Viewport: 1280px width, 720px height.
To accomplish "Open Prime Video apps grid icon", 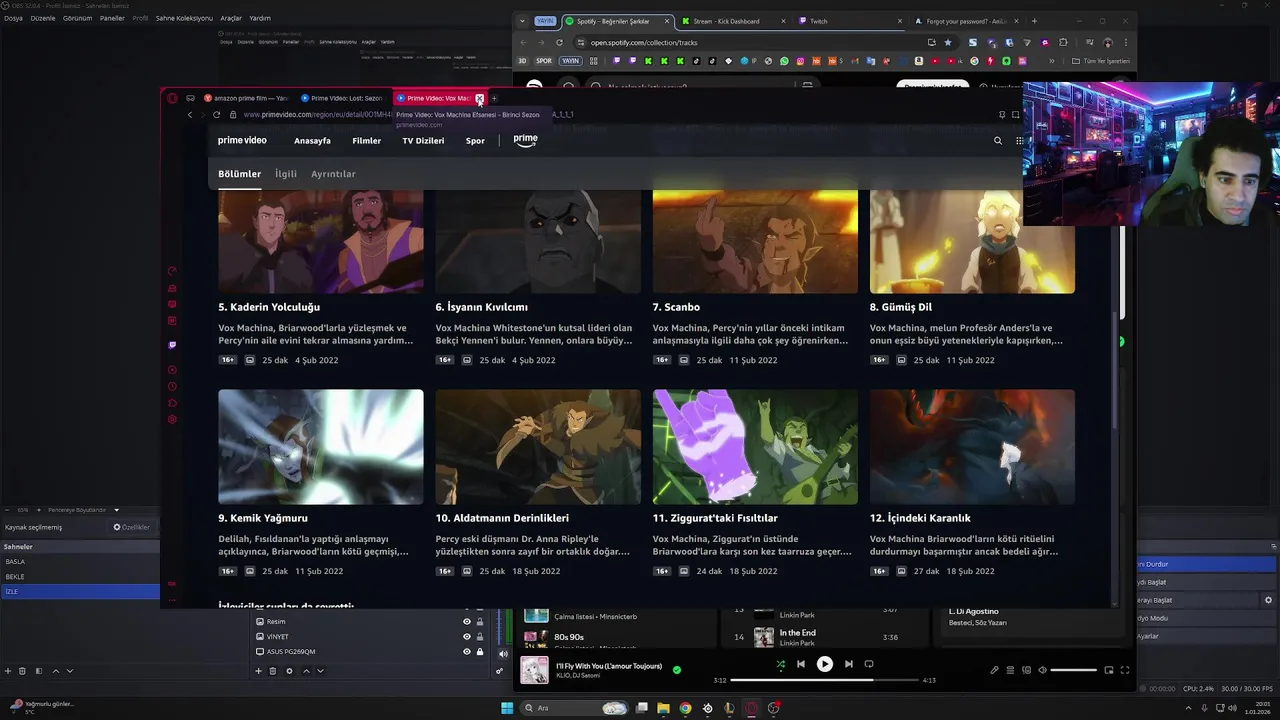I will click(x=1019, y=141).
